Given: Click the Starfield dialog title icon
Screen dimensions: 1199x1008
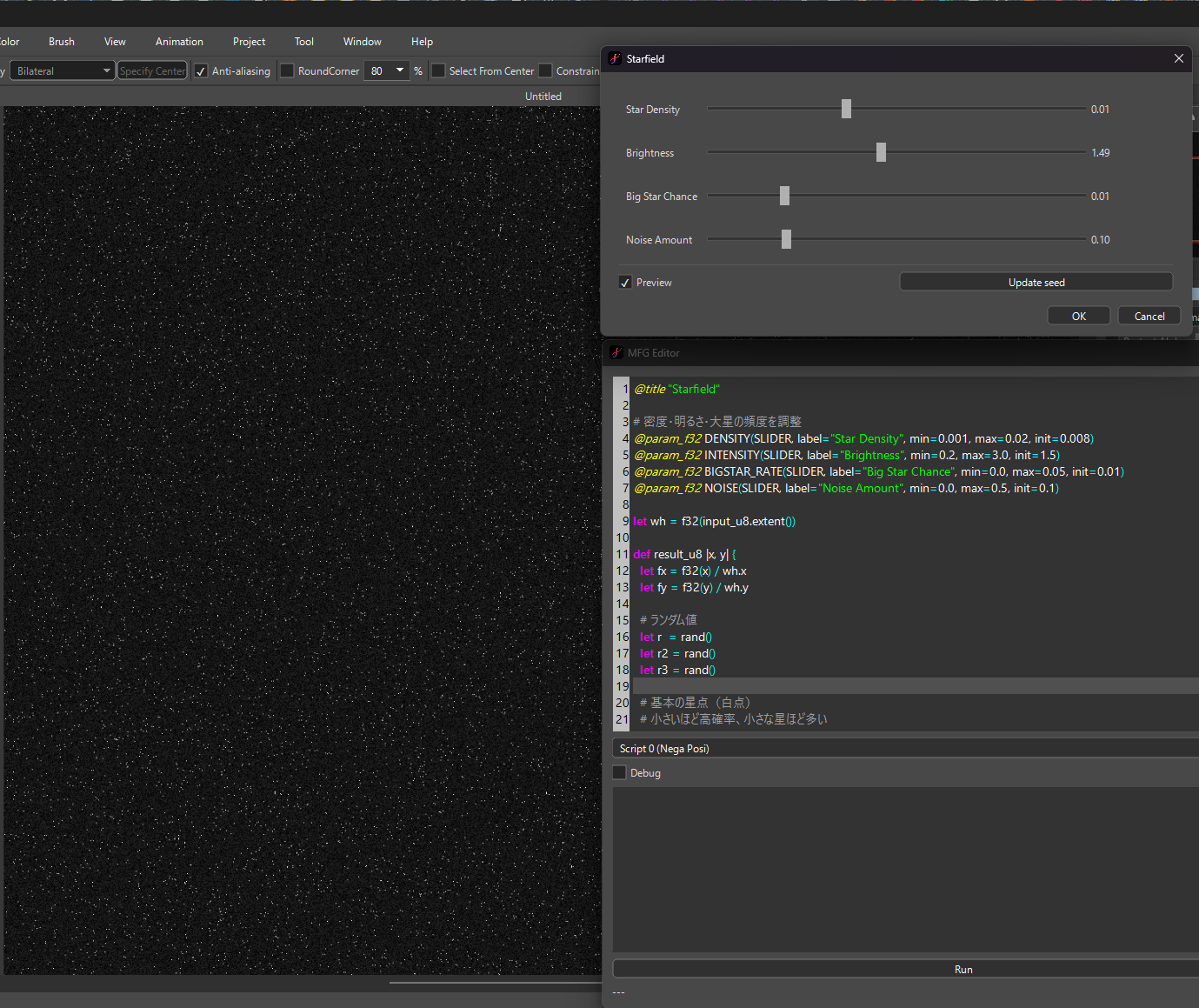Looking at the screenshot, I should pos(616,58).
